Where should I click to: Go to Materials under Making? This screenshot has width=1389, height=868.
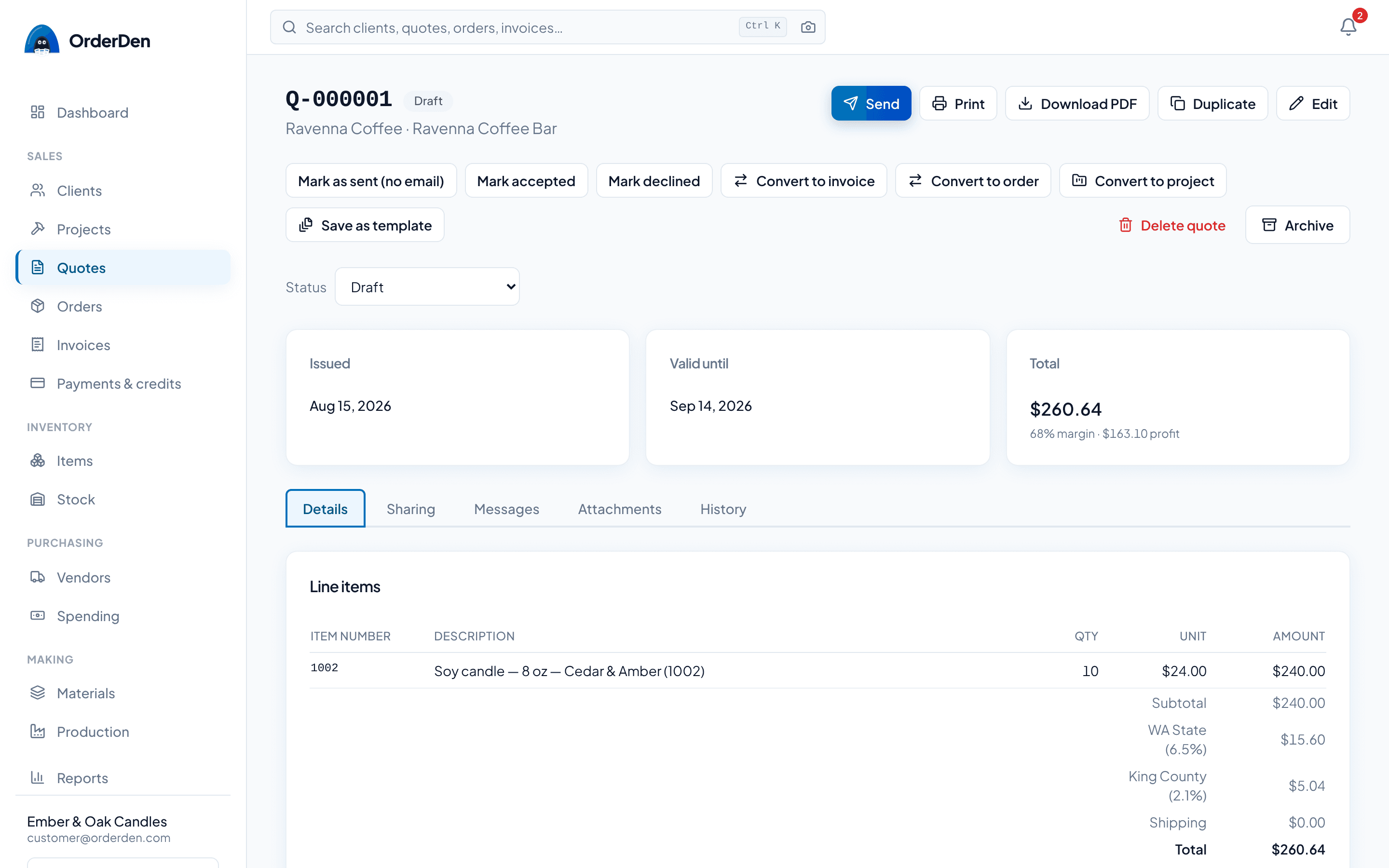tap(123, 693)
